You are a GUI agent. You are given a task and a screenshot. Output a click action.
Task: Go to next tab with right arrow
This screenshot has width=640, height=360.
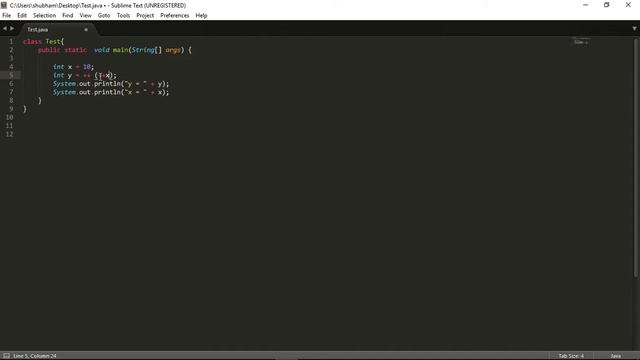point(12,29)
